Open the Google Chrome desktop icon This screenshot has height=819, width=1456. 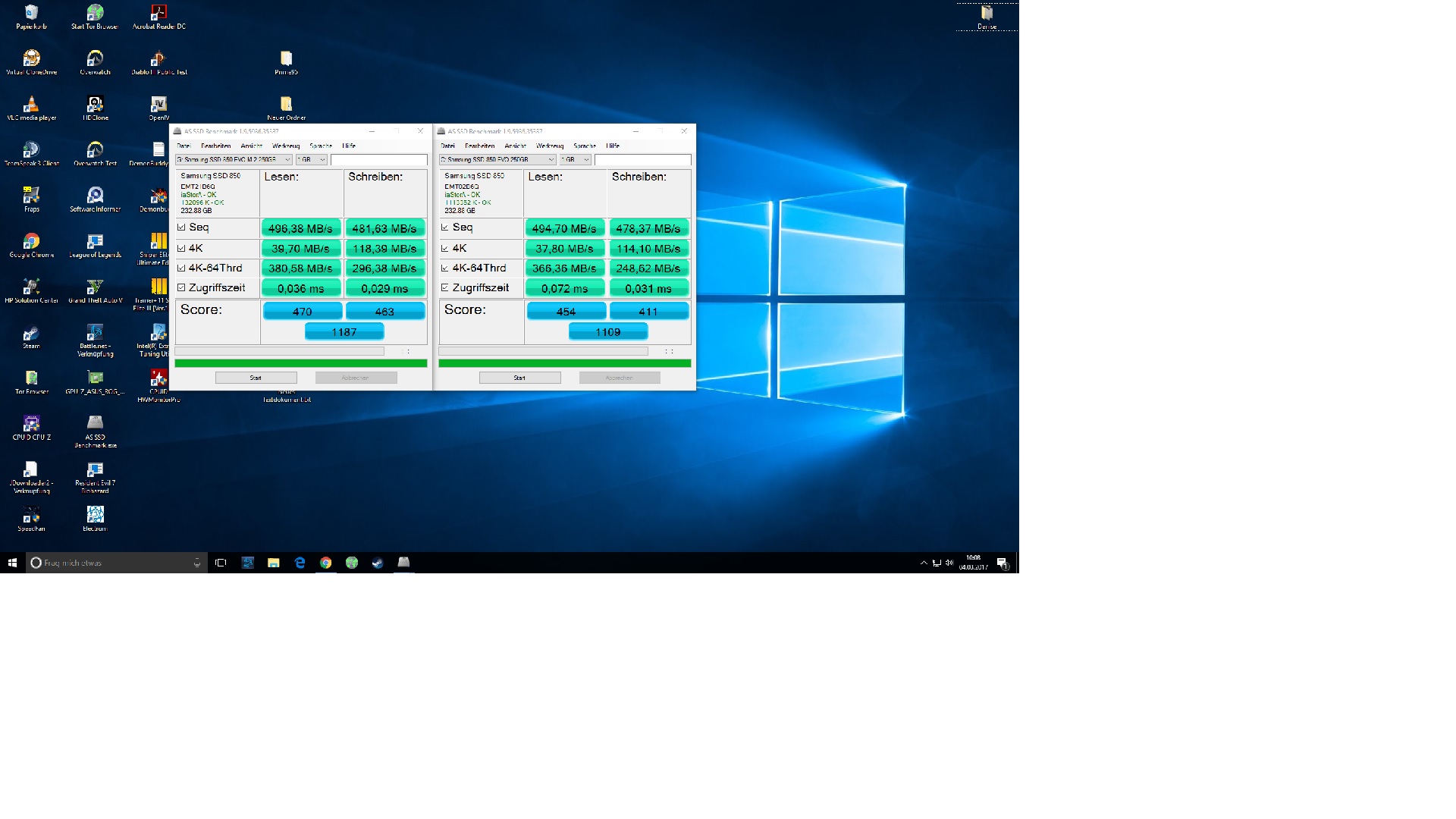click(x=31, y=242)
